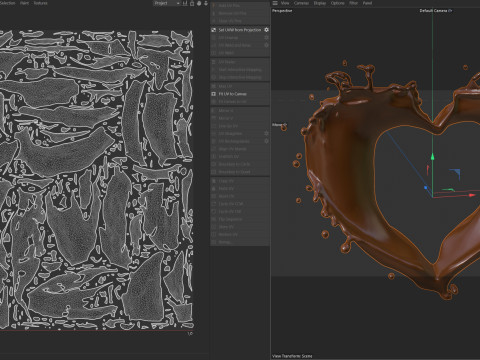Open the viewport Options menu
This screenshot has height=360, width=480.
pyautogui.click(x=337, y=3)
